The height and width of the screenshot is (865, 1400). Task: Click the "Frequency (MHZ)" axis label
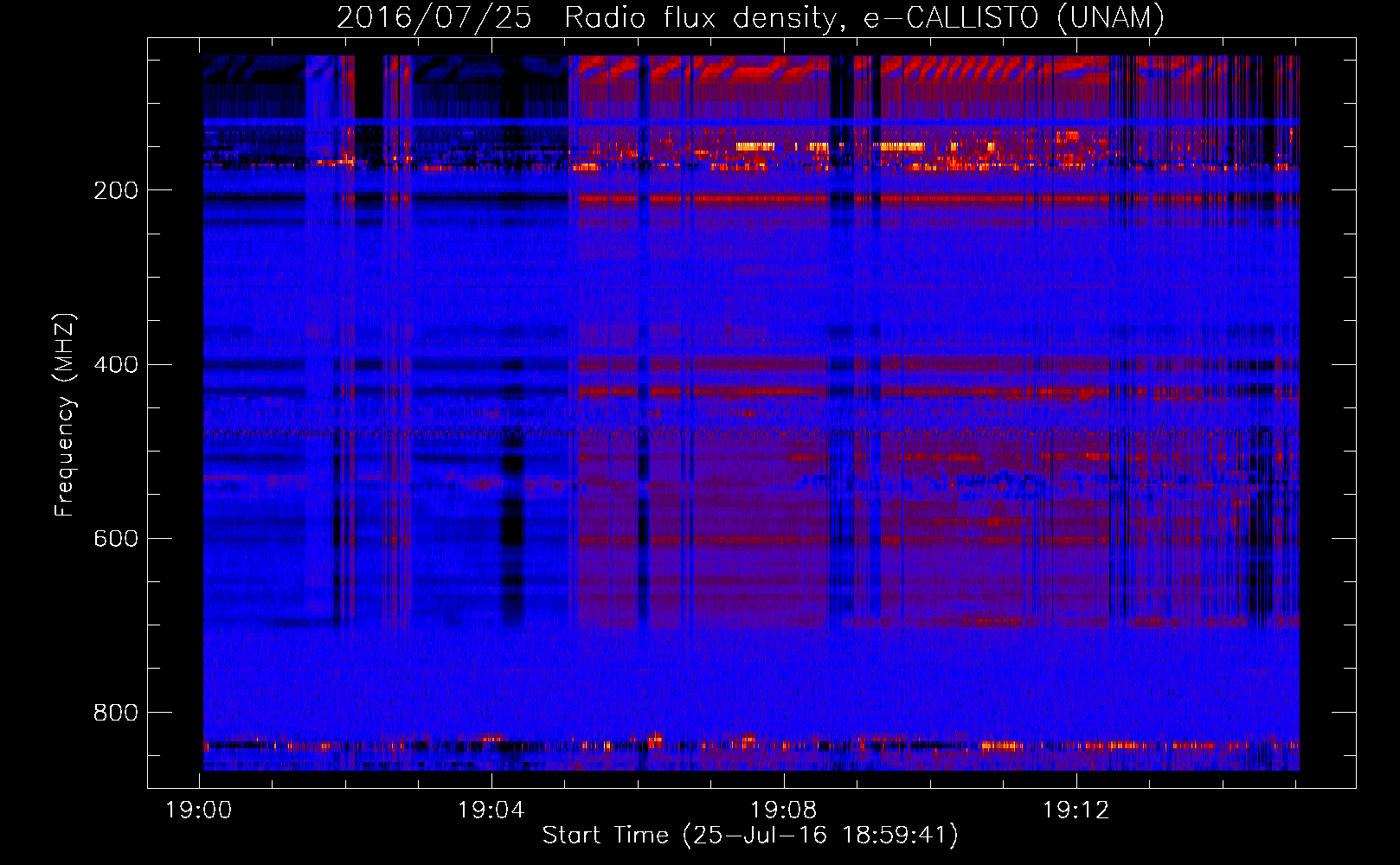click(x=65, y=415)
